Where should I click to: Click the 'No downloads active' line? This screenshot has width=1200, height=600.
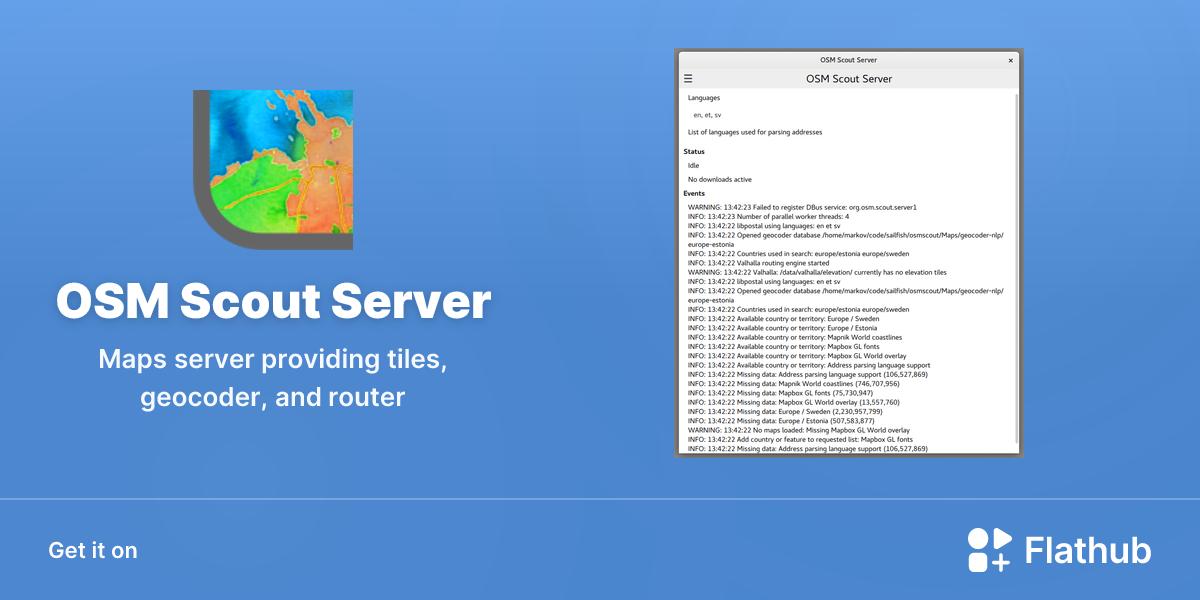point(720,180)
